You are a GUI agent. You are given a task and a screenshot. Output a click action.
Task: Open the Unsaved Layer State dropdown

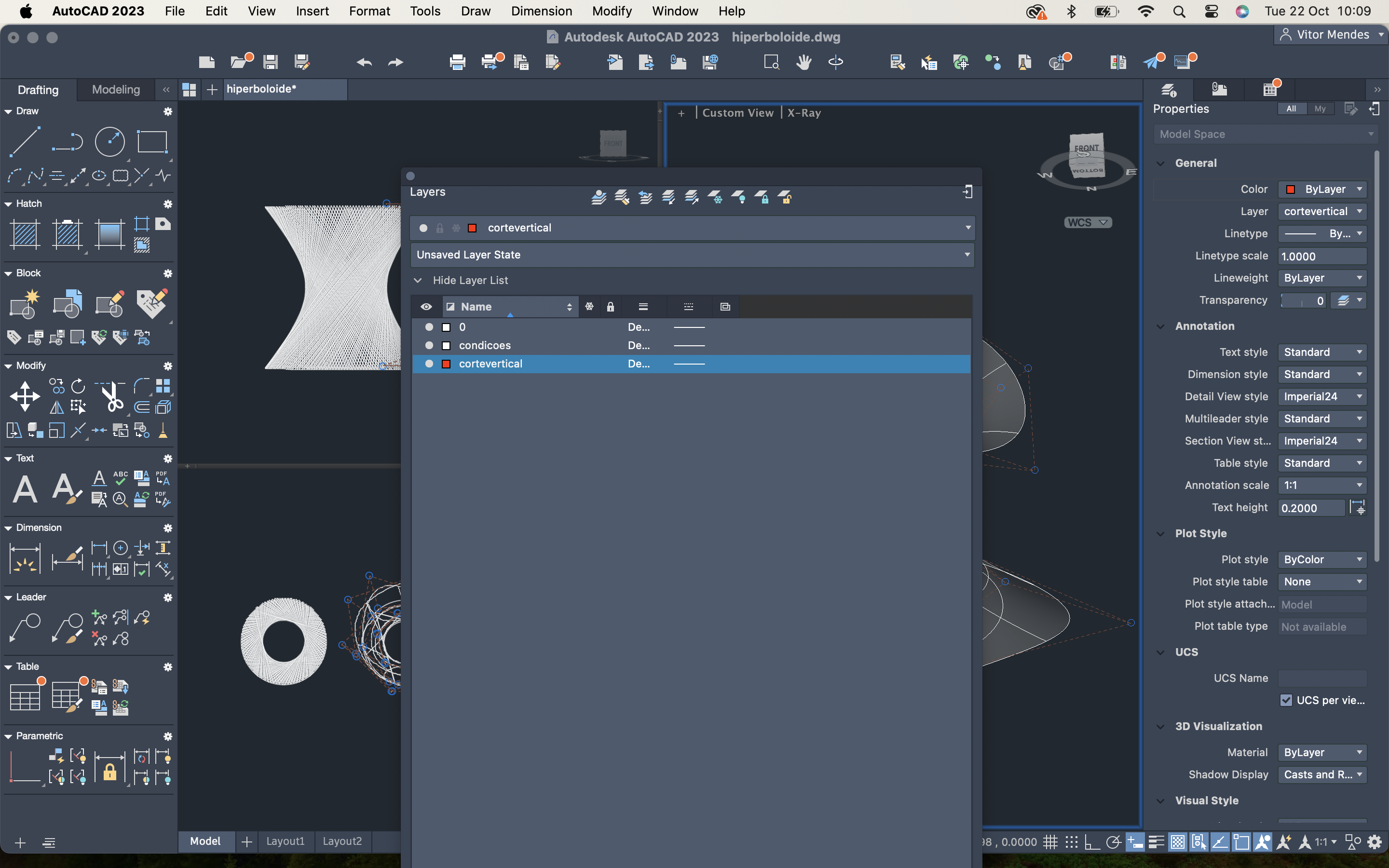(x=692, y=255)
